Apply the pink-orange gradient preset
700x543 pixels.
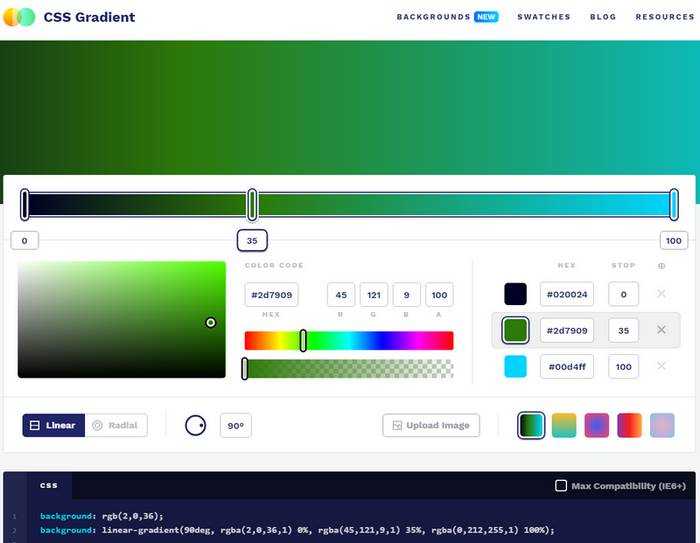pos(630,425)
